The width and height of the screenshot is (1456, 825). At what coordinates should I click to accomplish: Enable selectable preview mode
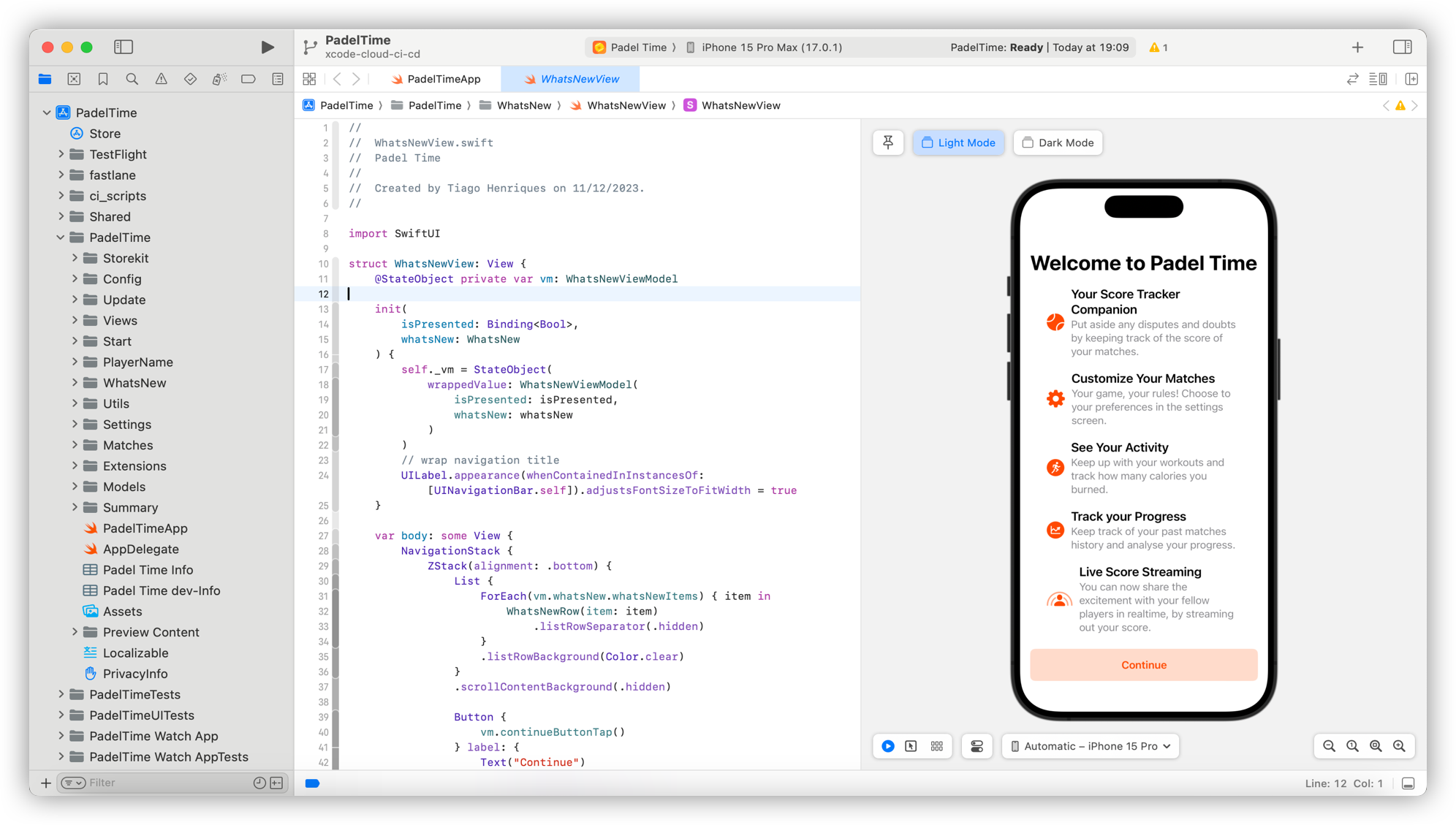(x=911, y=746)
